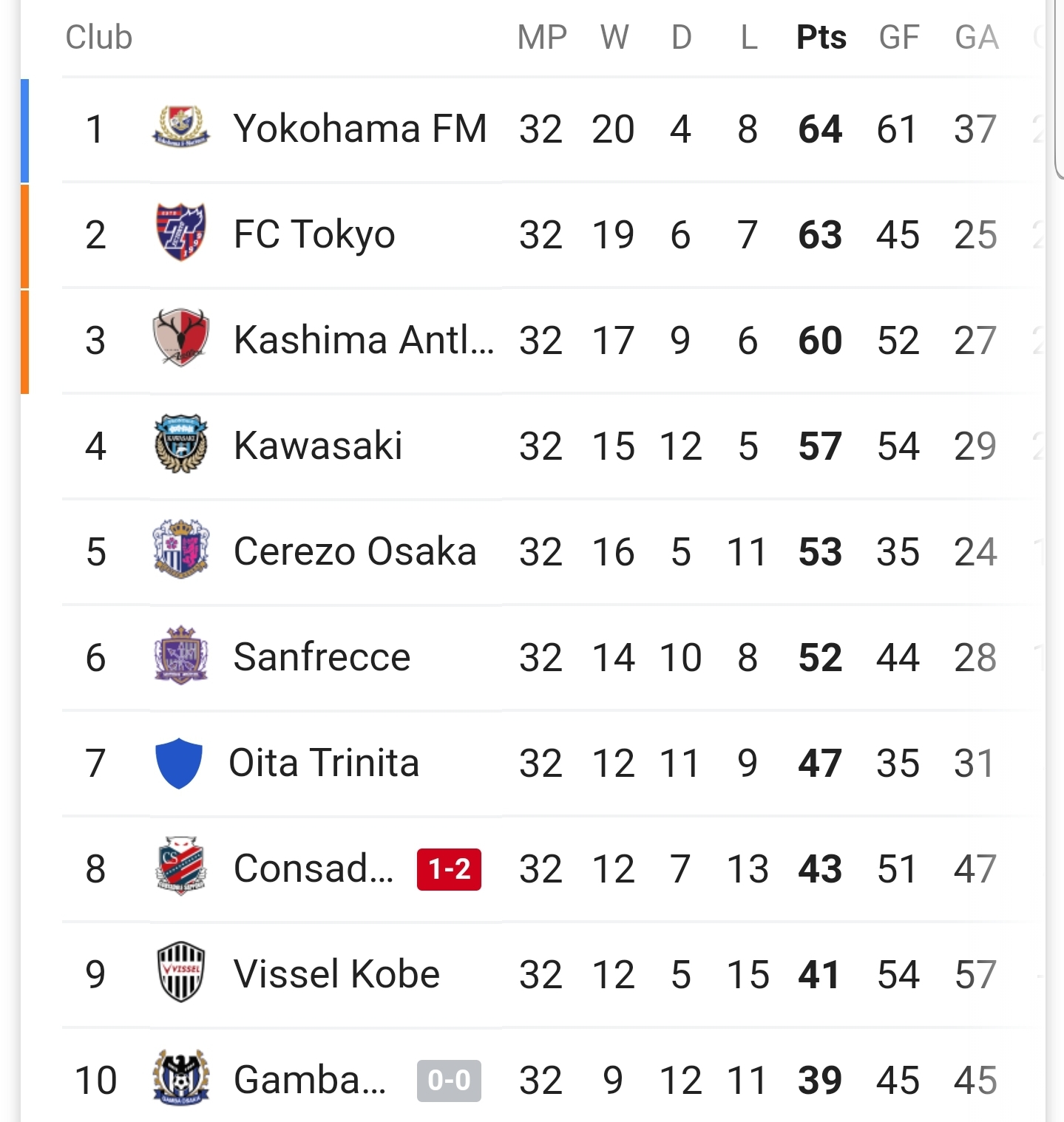Click the MP column header
The image size is (1064, 1122).
[x=542, y=37]
